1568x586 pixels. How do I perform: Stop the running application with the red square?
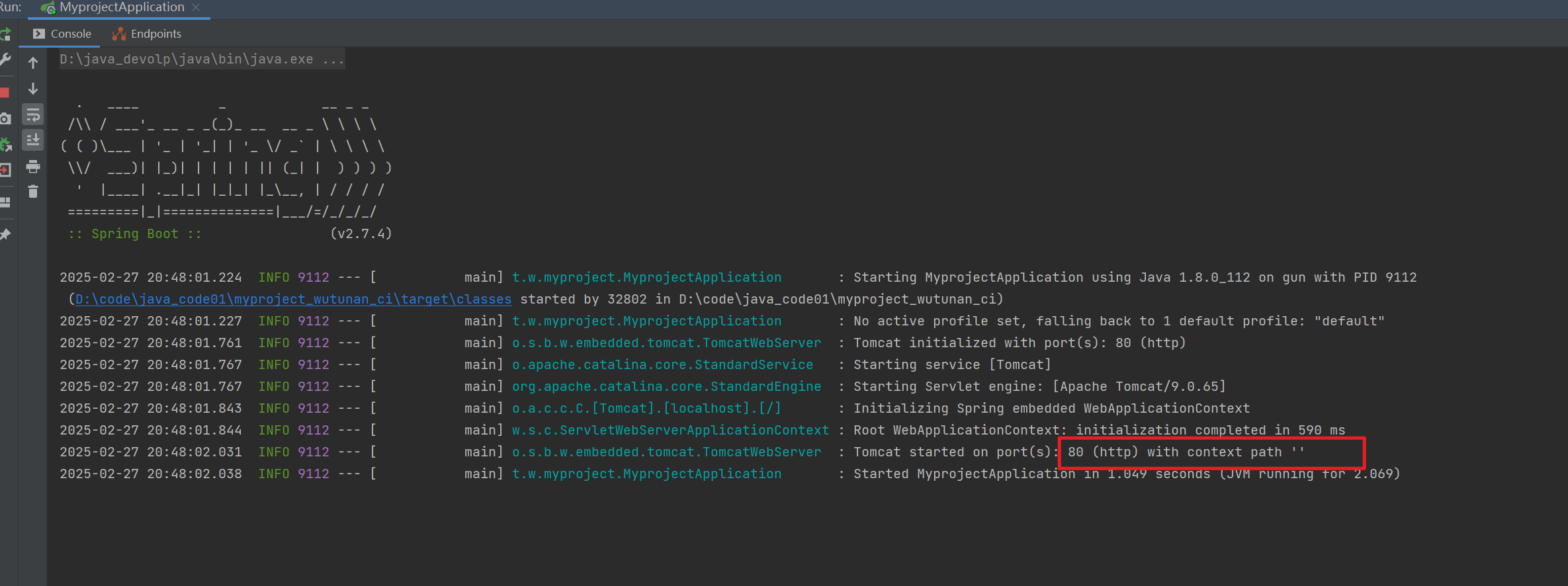tap(5, 93)
